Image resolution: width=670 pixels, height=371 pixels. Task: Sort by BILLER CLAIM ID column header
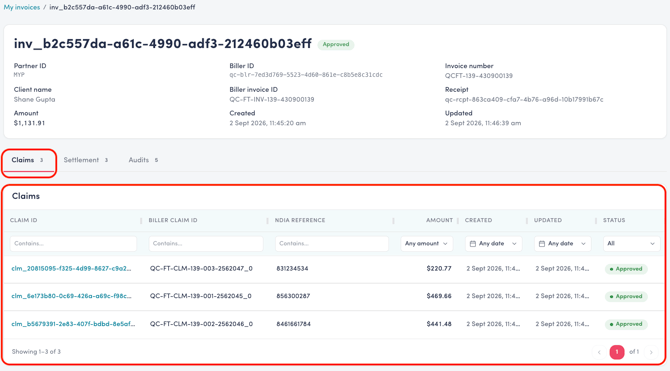click(x=173, y=220)
